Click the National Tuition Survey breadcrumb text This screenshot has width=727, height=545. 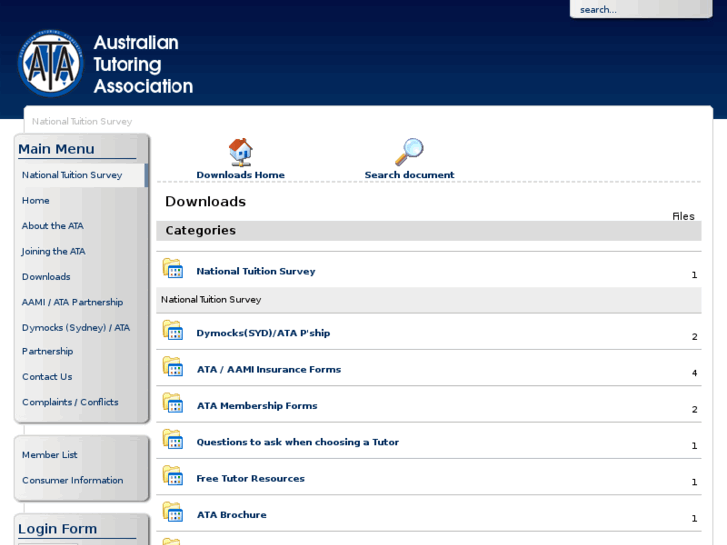click(82, 122)
